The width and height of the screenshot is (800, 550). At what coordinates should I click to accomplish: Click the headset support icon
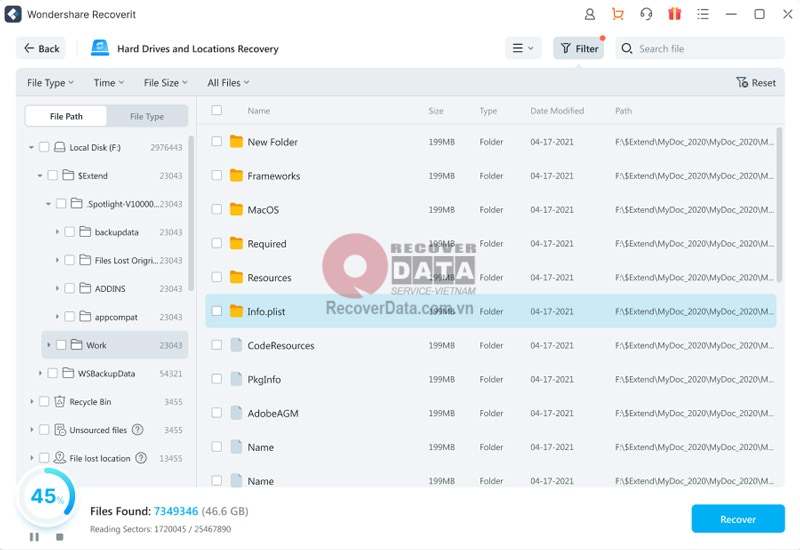[x=646, y=14]
